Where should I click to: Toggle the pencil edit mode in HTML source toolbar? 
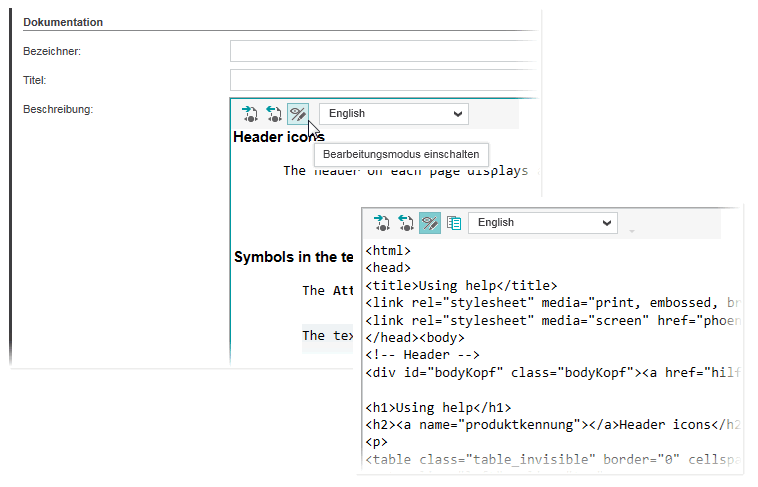pos(429,223)
